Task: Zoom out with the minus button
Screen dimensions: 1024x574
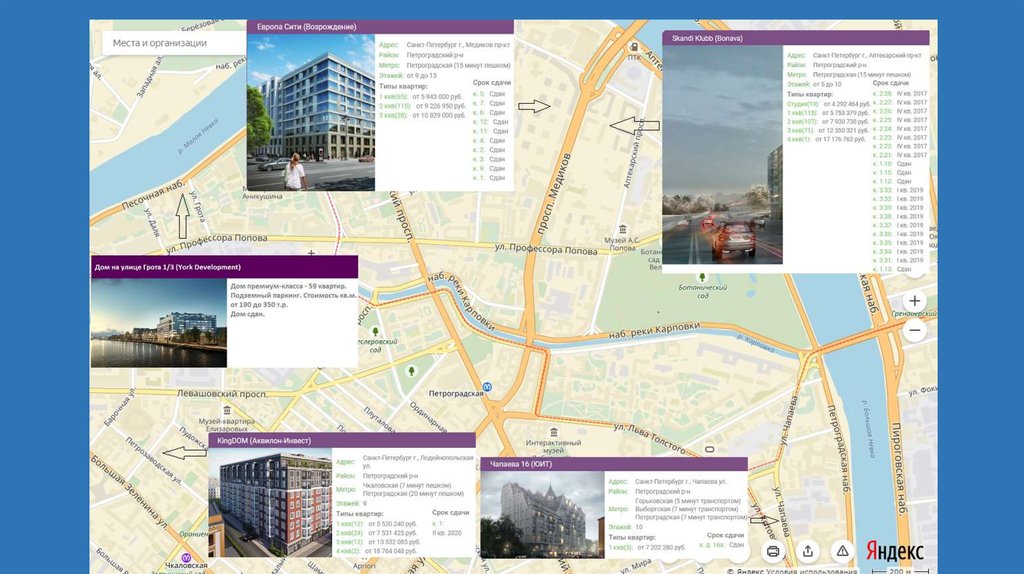Action: click(x=914, y=330)
